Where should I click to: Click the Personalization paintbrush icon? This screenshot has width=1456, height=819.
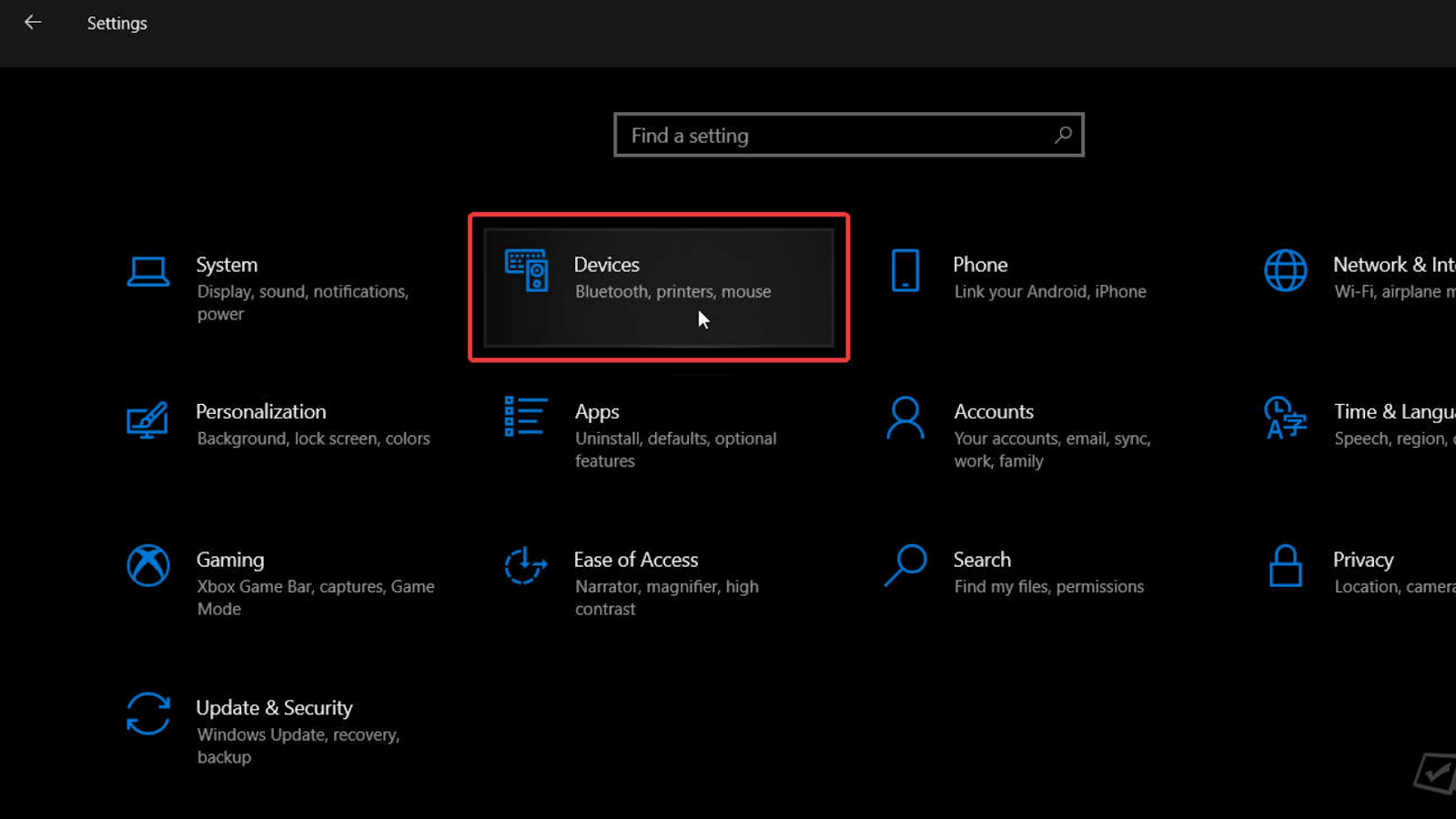pyautogui.click(x=147, y=420)
